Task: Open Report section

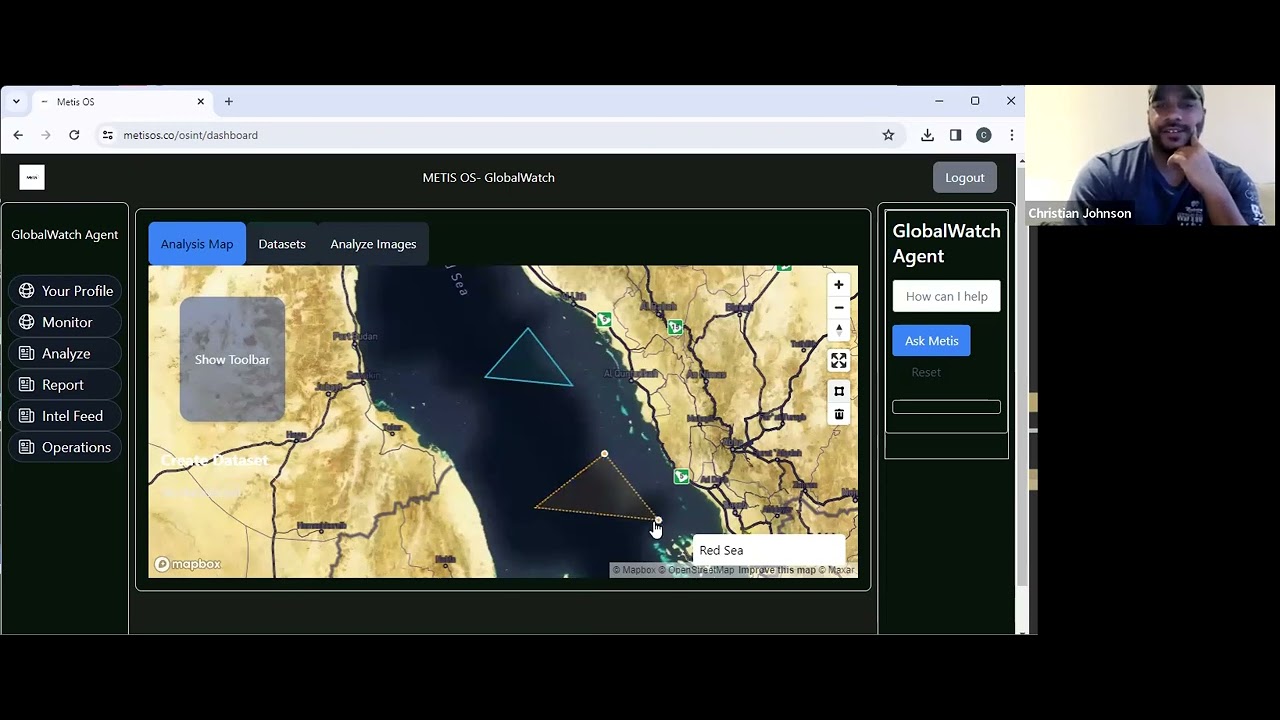Action: (x=65, y=385)
